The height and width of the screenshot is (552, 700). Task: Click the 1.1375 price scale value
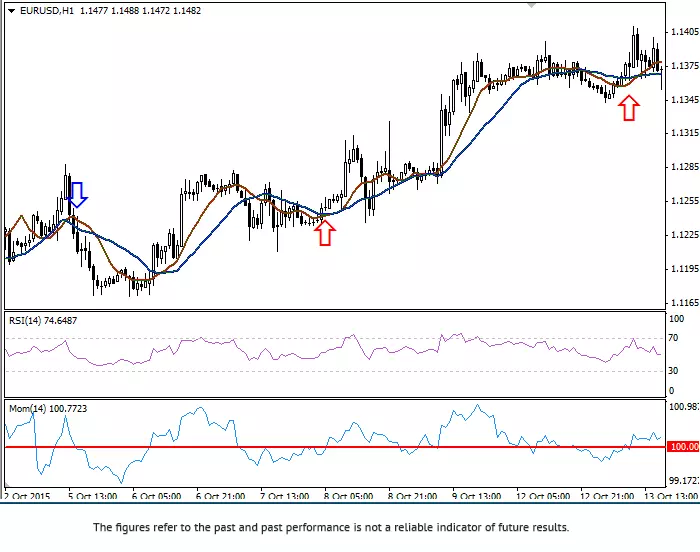(x=685, y=66)
